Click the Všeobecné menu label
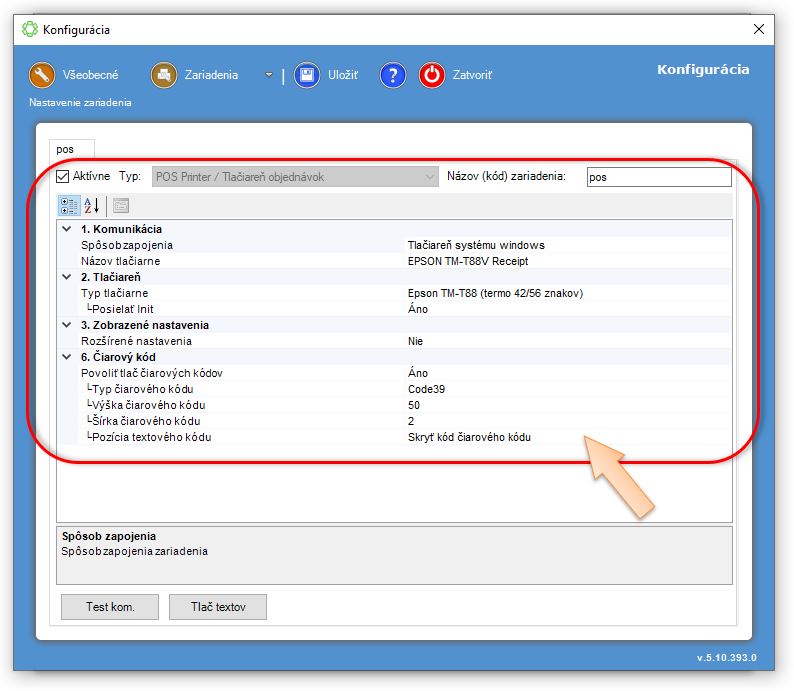The image size is (794, 691). pos(90,76)
